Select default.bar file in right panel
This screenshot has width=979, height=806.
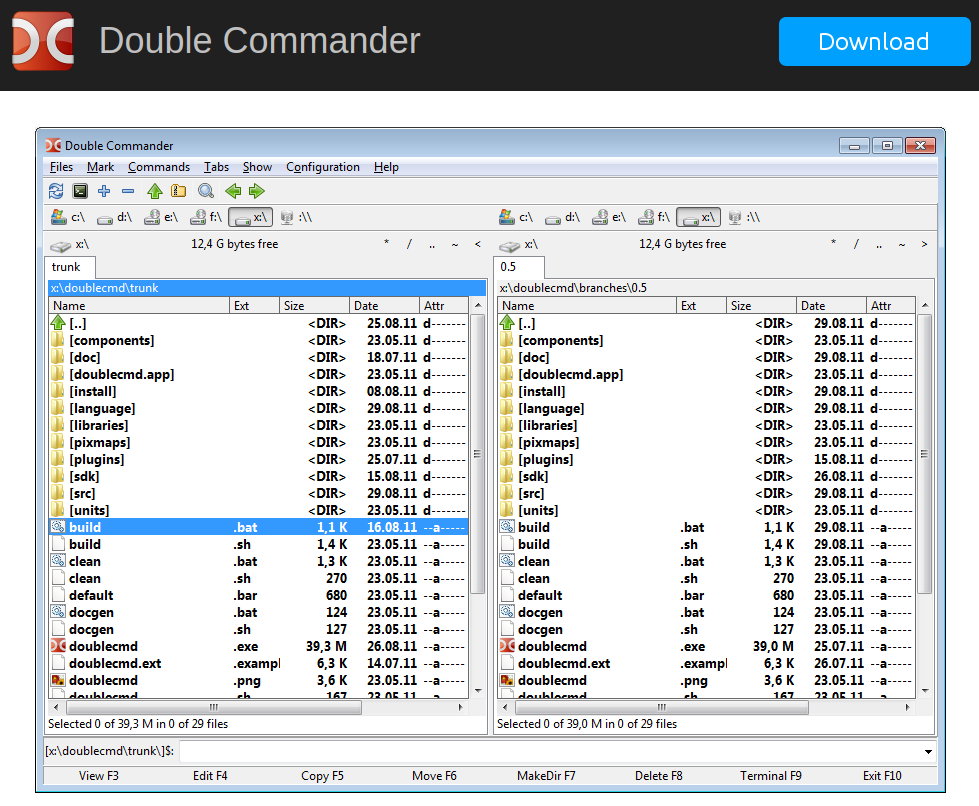coord(707,596)
